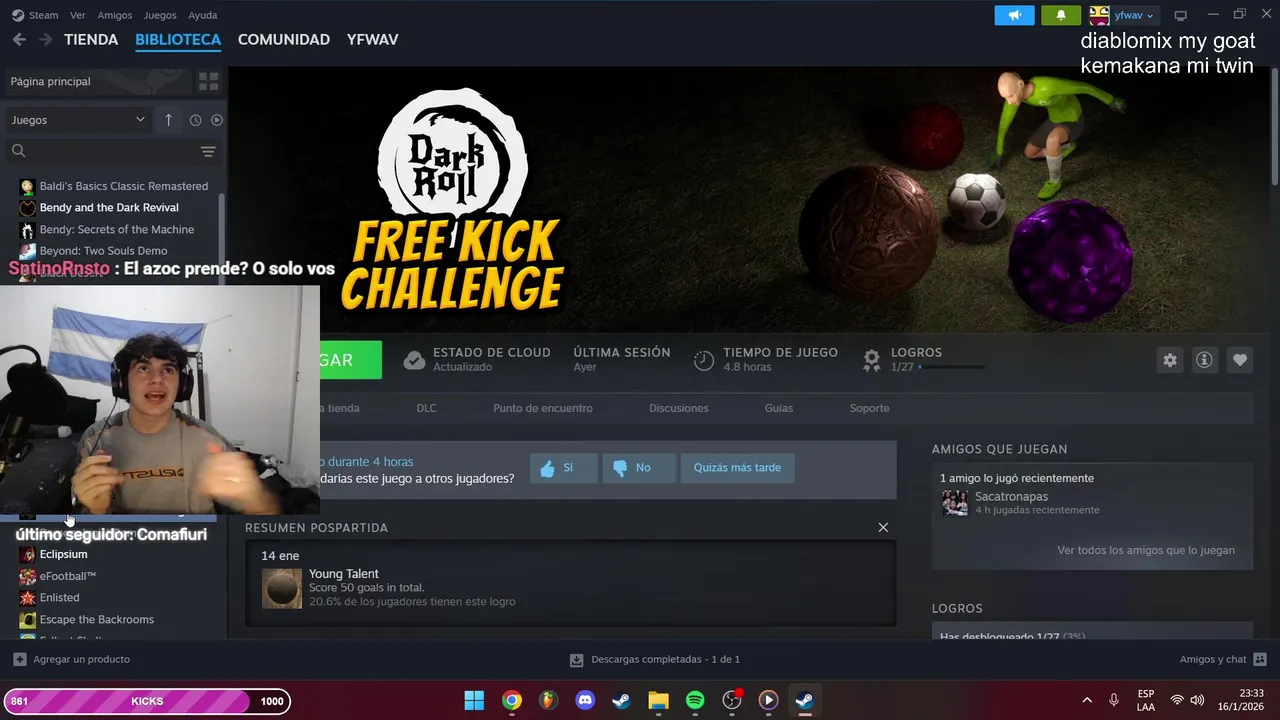Click the active Steam taskbar icon
This screenshot has width=1280, height=720.
(804, 700)
